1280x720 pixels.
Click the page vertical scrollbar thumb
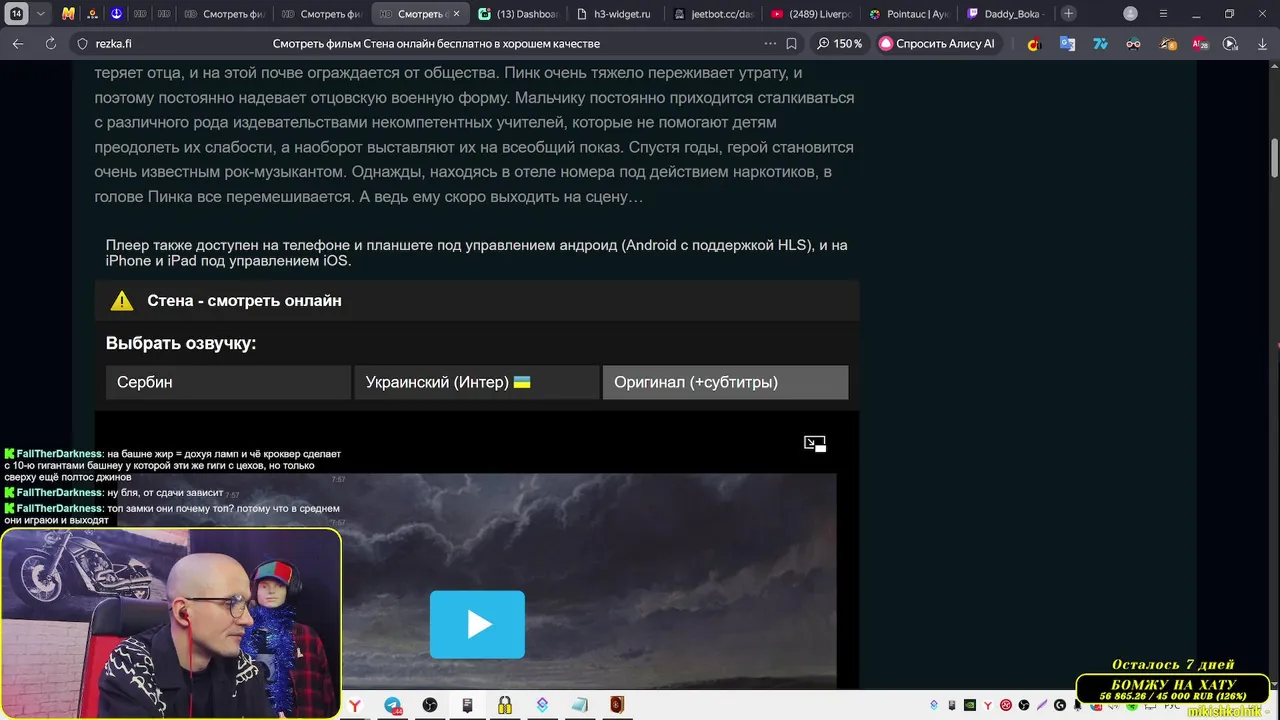[1274, 156]
